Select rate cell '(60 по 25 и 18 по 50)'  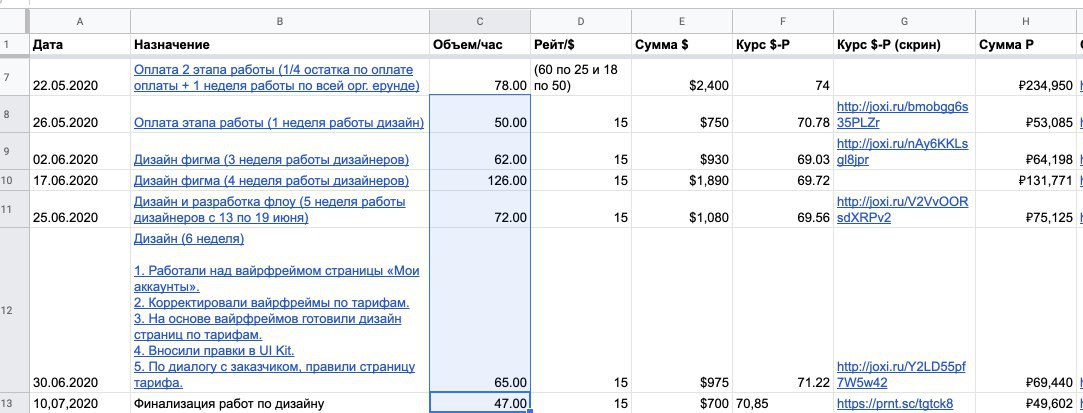click(580, 77)
